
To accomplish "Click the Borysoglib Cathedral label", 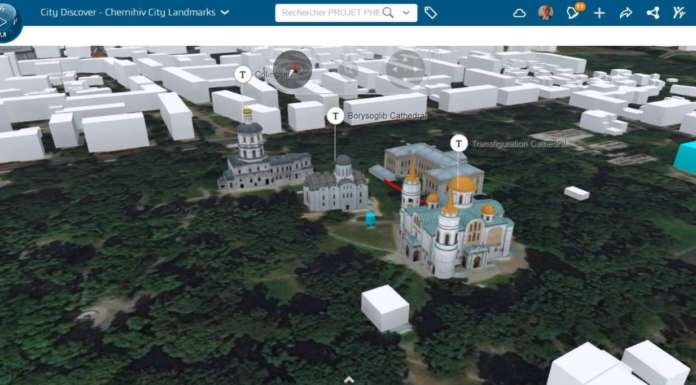I will coord(387,116).
